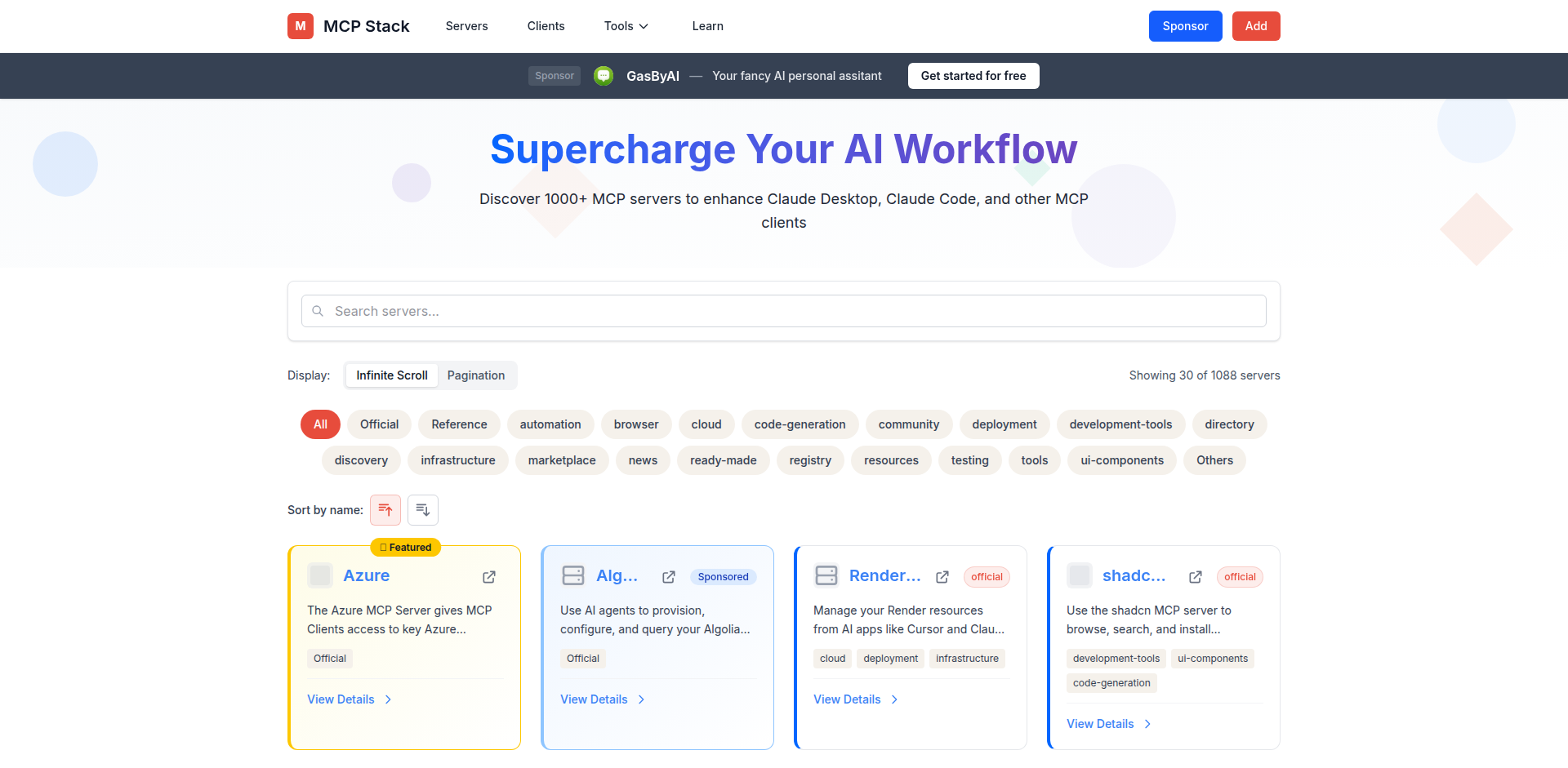Viewport: 1568px width, 768px height.
Task: Focus the Search servers input field
Action: (x=784, y=311)
